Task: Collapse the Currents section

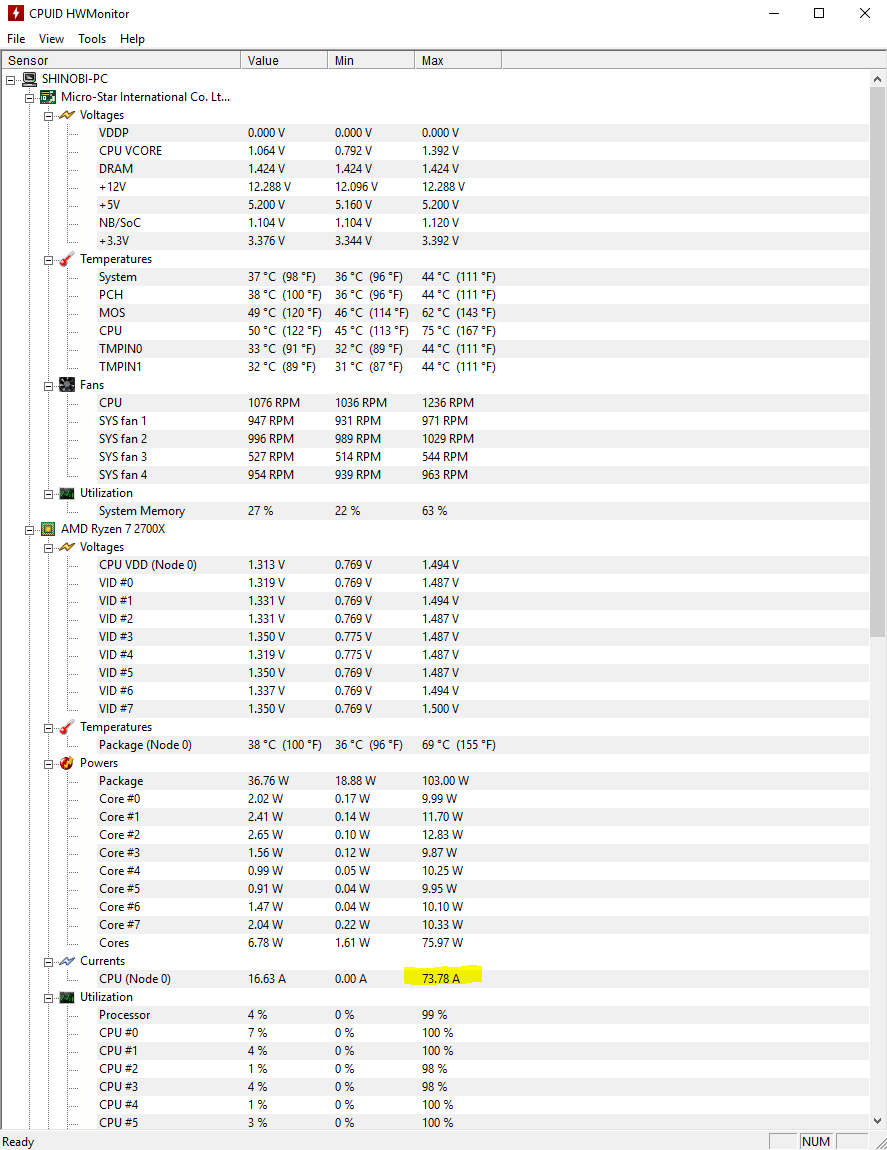Action: pos(48,961)
